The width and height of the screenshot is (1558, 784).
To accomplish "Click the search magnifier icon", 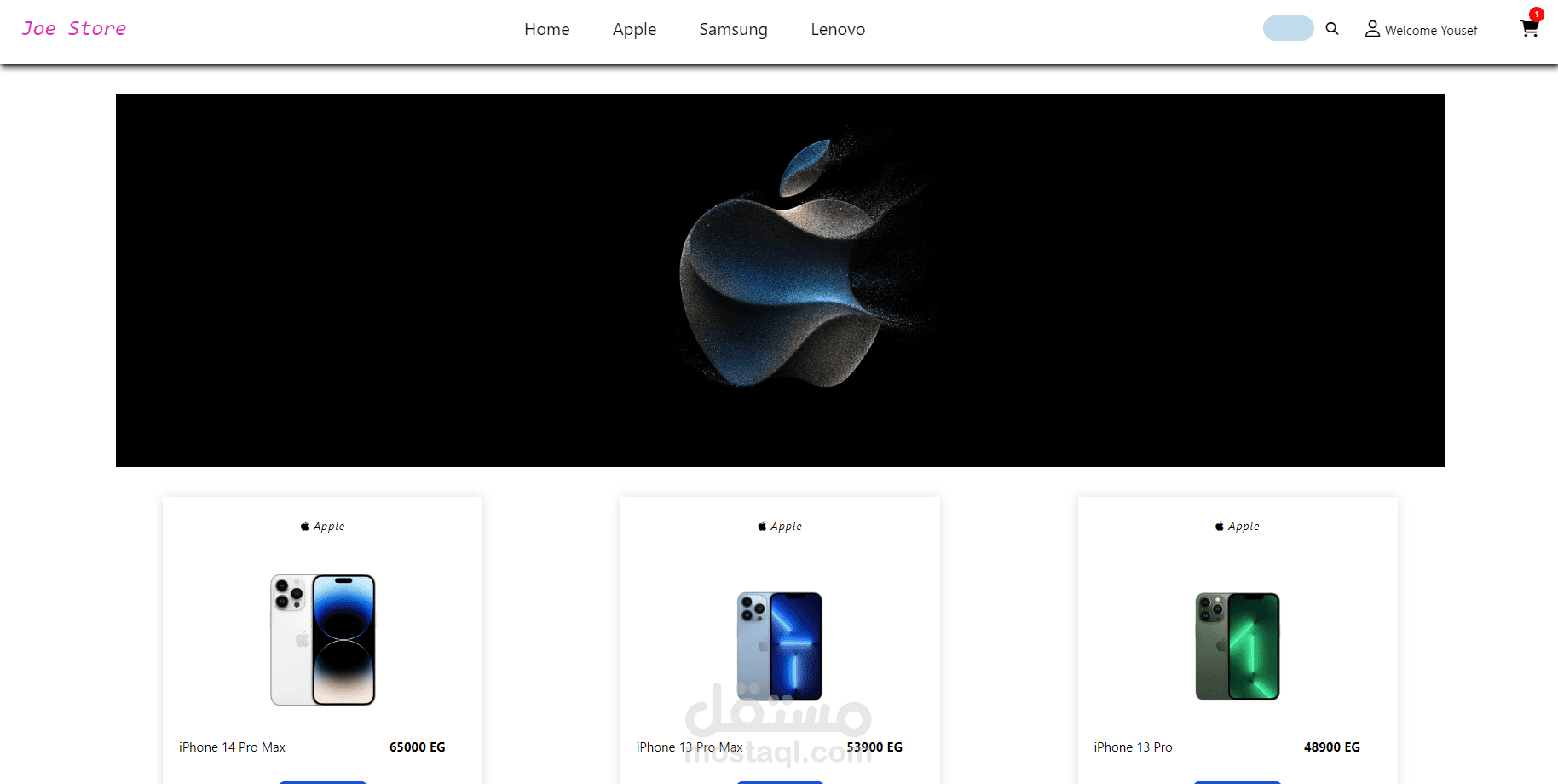I will click(x=1332, y=29).
